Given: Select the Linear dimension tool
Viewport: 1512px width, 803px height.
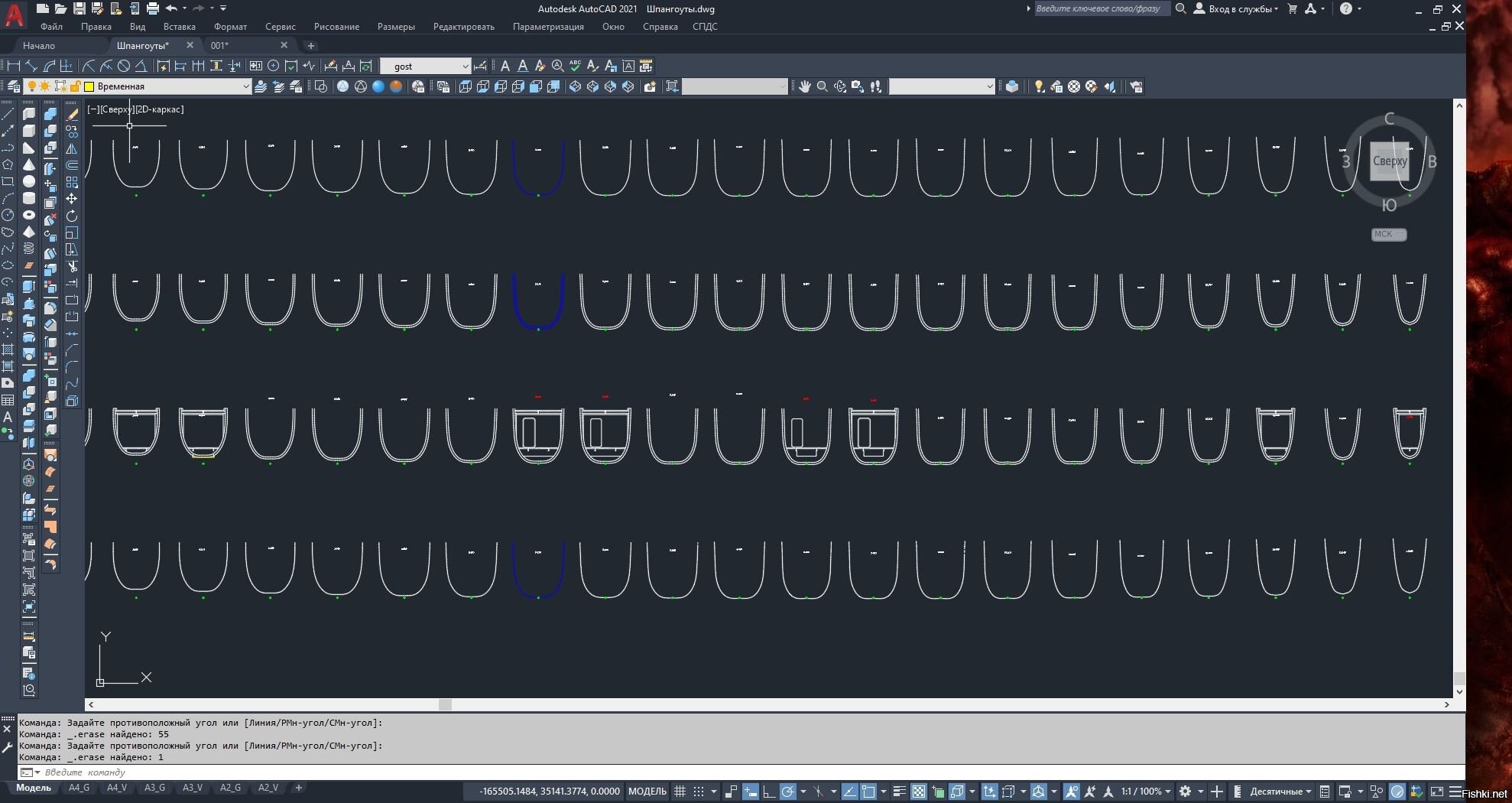Looking at the screenshot, I should pyautogui.click(x=13, y=66).
